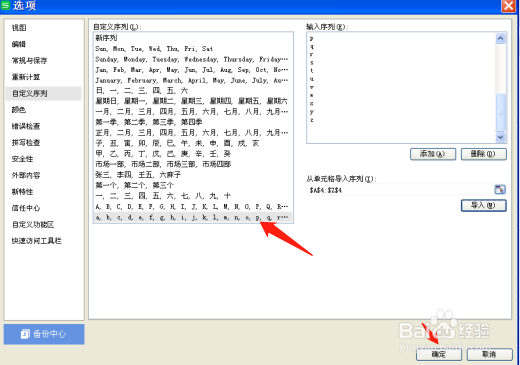Open the 快速访问工具栏 options category
The width and height of the screenshot is (520, 365).
tap(37, 241)
